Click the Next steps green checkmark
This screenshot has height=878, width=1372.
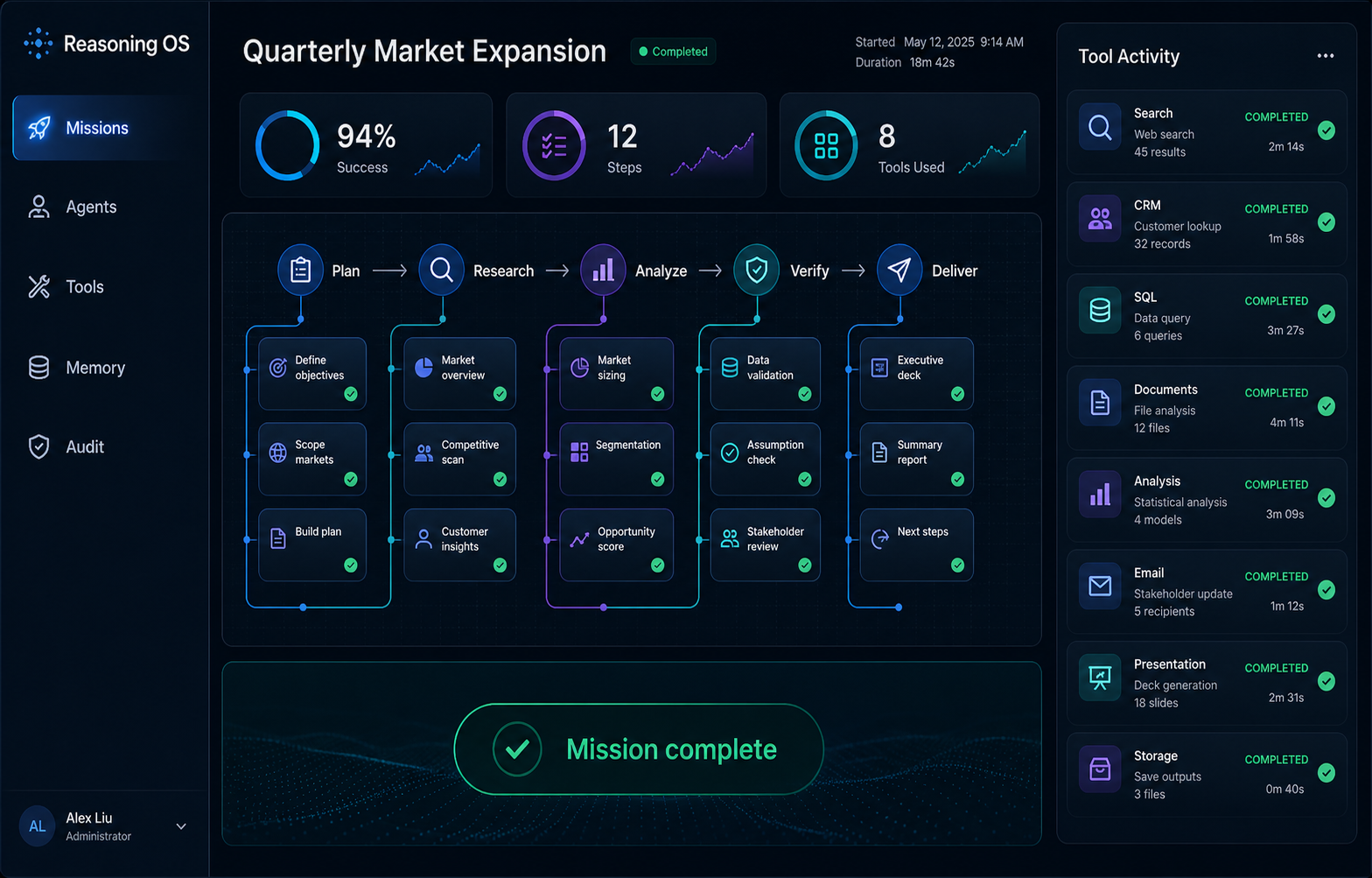pyautogui.click(x=958, y=565)
